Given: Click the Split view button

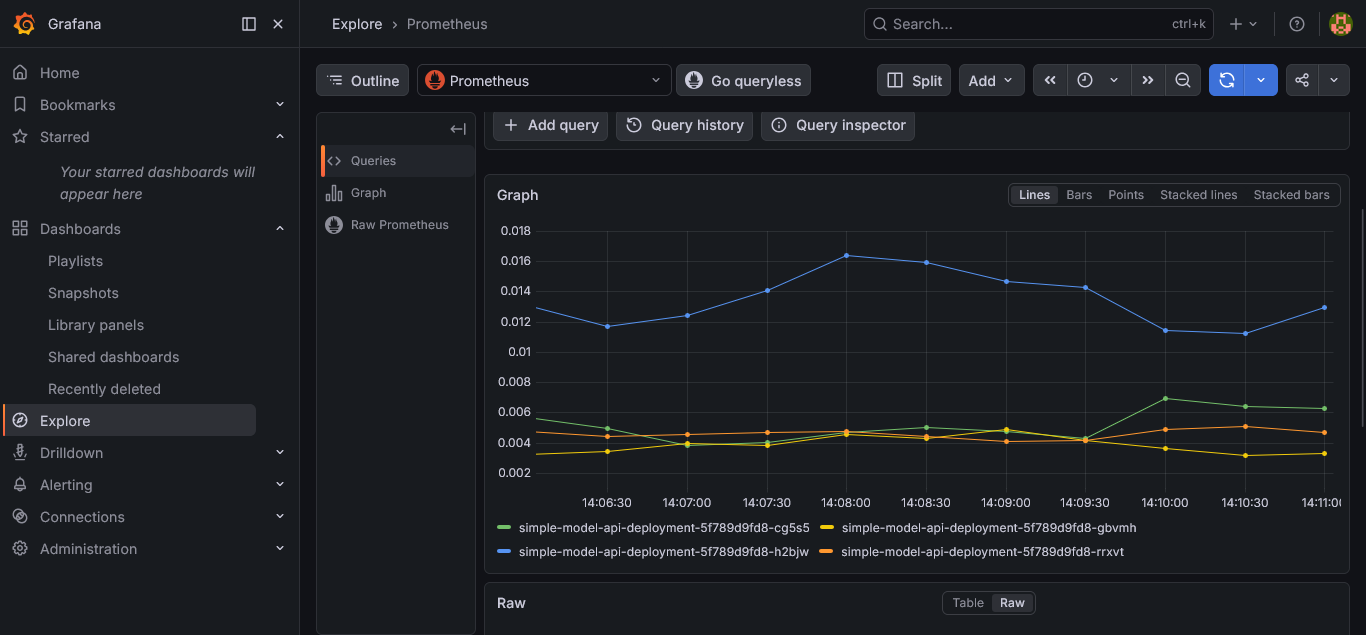Looking at the screenshot, I should point(914,81).
